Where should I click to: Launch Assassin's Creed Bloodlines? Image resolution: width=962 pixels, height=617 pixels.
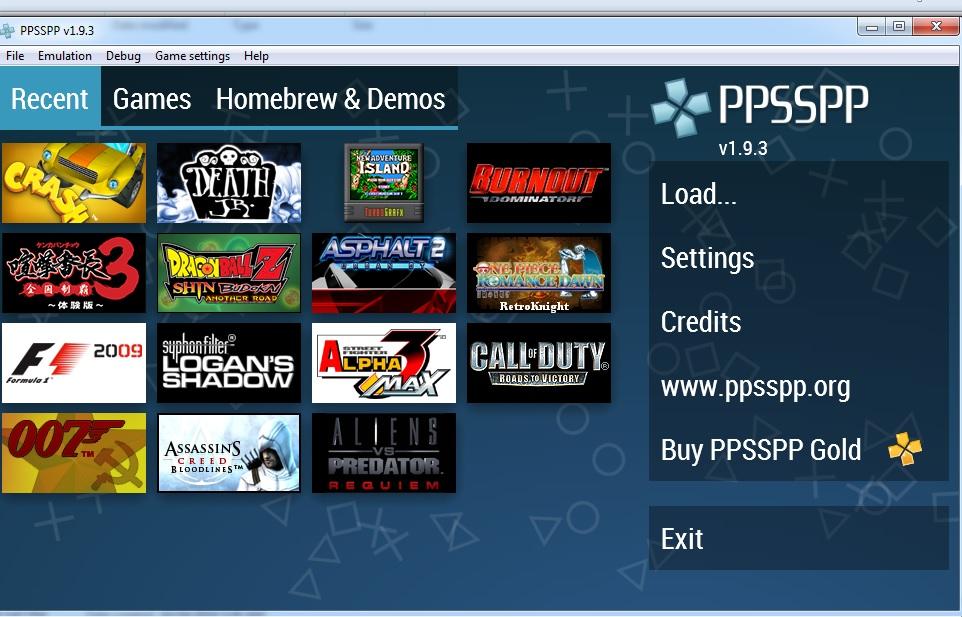(x=229, y=453)
